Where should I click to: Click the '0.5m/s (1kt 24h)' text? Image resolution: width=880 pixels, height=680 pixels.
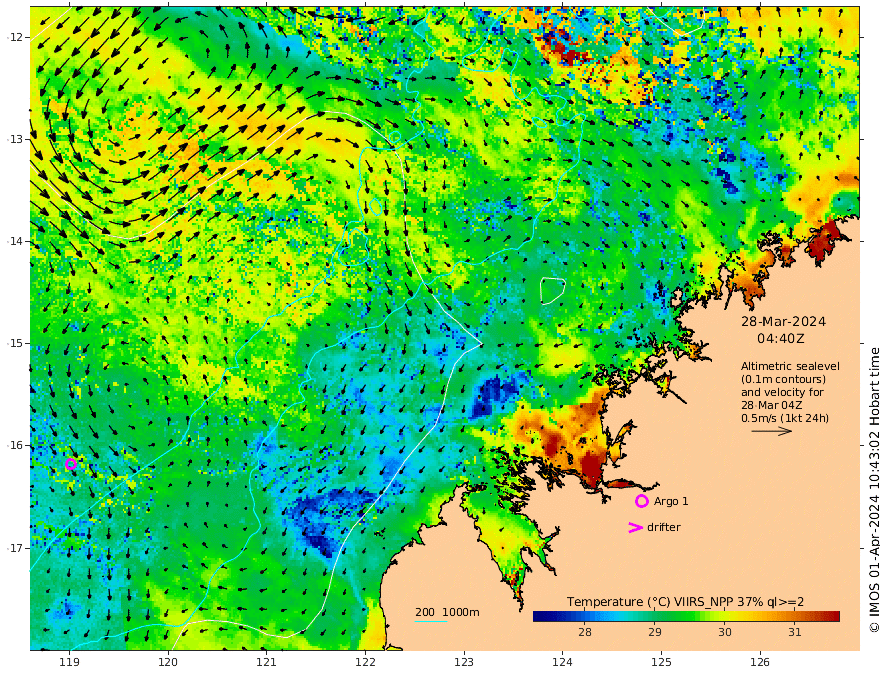(785, 418)
